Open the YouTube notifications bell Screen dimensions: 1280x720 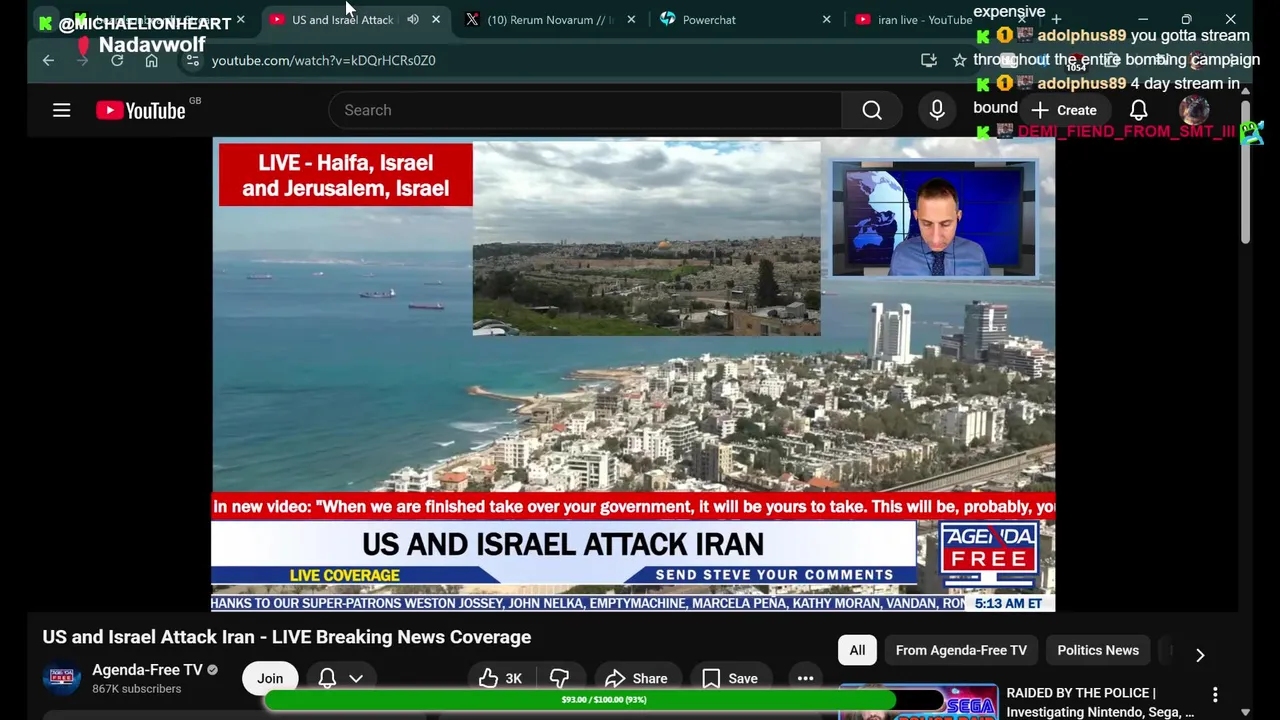[1139, 110]
